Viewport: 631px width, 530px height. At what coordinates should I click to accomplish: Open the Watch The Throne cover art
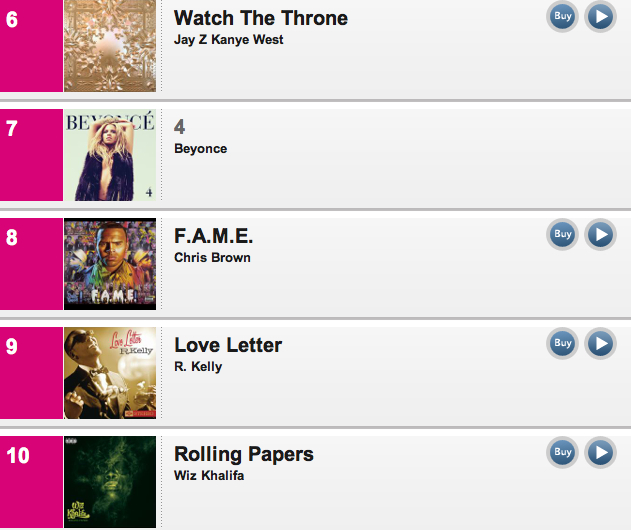point(110,46)
